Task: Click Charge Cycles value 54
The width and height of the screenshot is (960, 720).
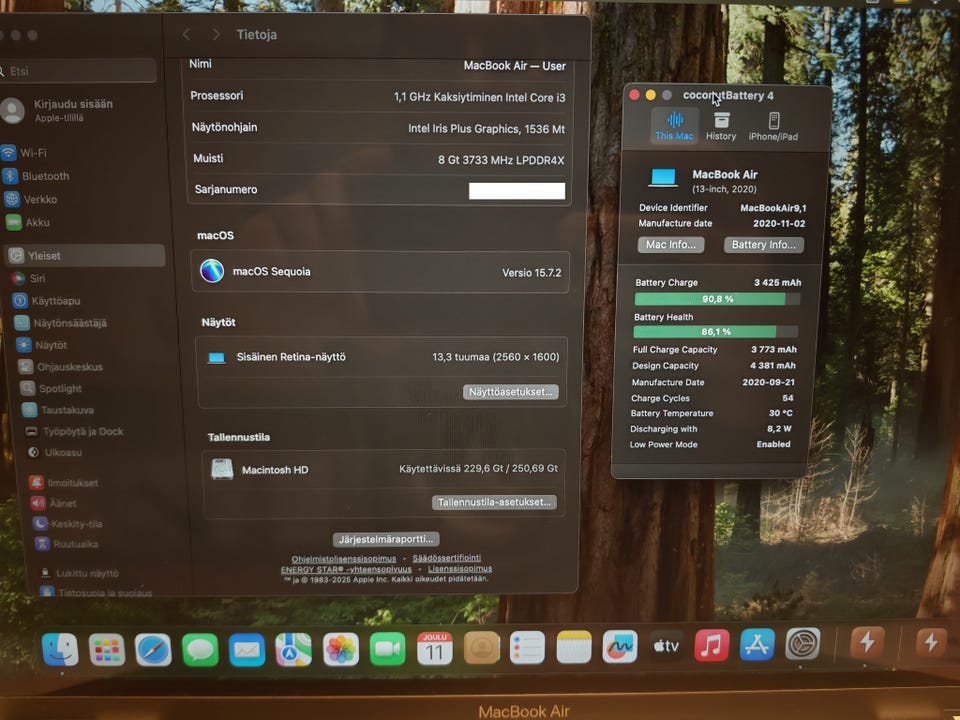Action: click(787, 398)
